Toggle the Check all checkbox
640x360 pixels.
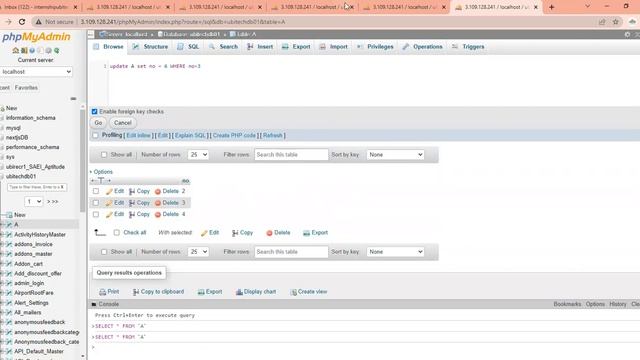(117, 232)
